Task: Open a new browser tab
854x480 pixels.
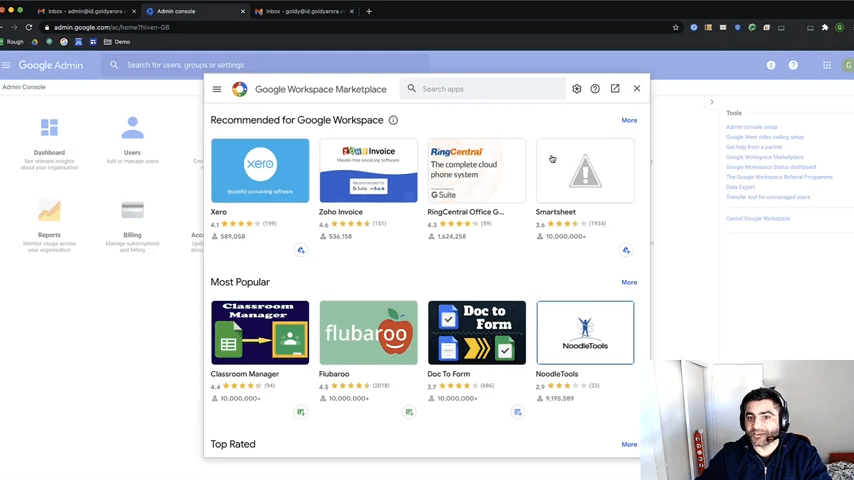Action: (x=369, y=11)
